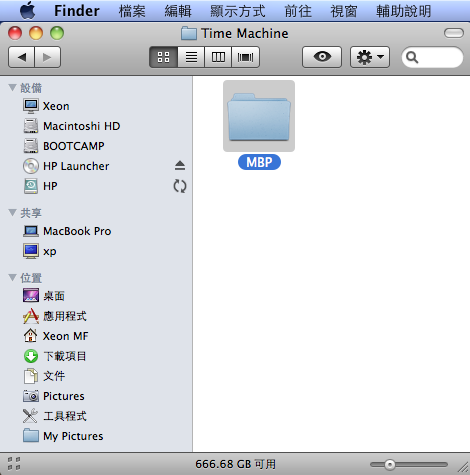Image resolution: width=470 pixels, height=475 pixels.
Task: Click the Time Machine title folder icon
Action: coord(189,33)
